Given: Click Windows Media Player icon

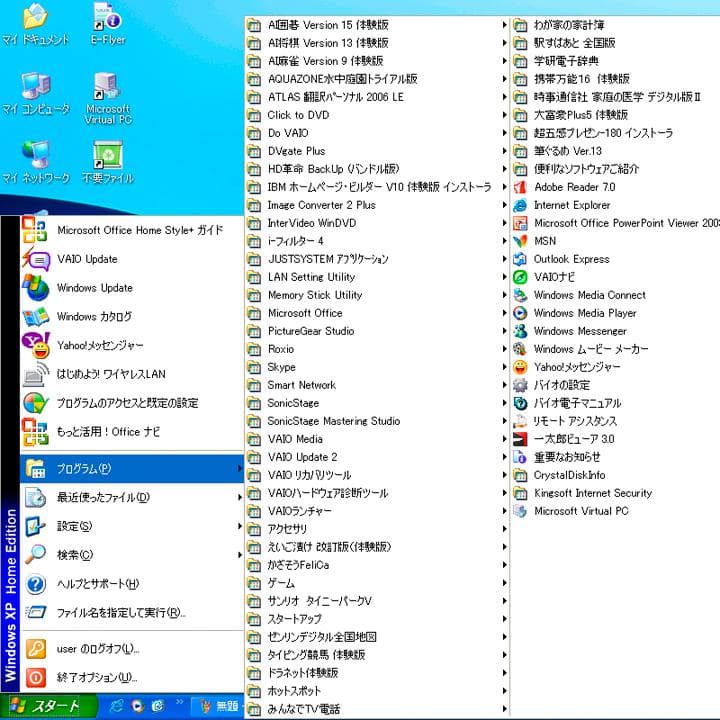Looking at the screenshot, I should [520, 313].
